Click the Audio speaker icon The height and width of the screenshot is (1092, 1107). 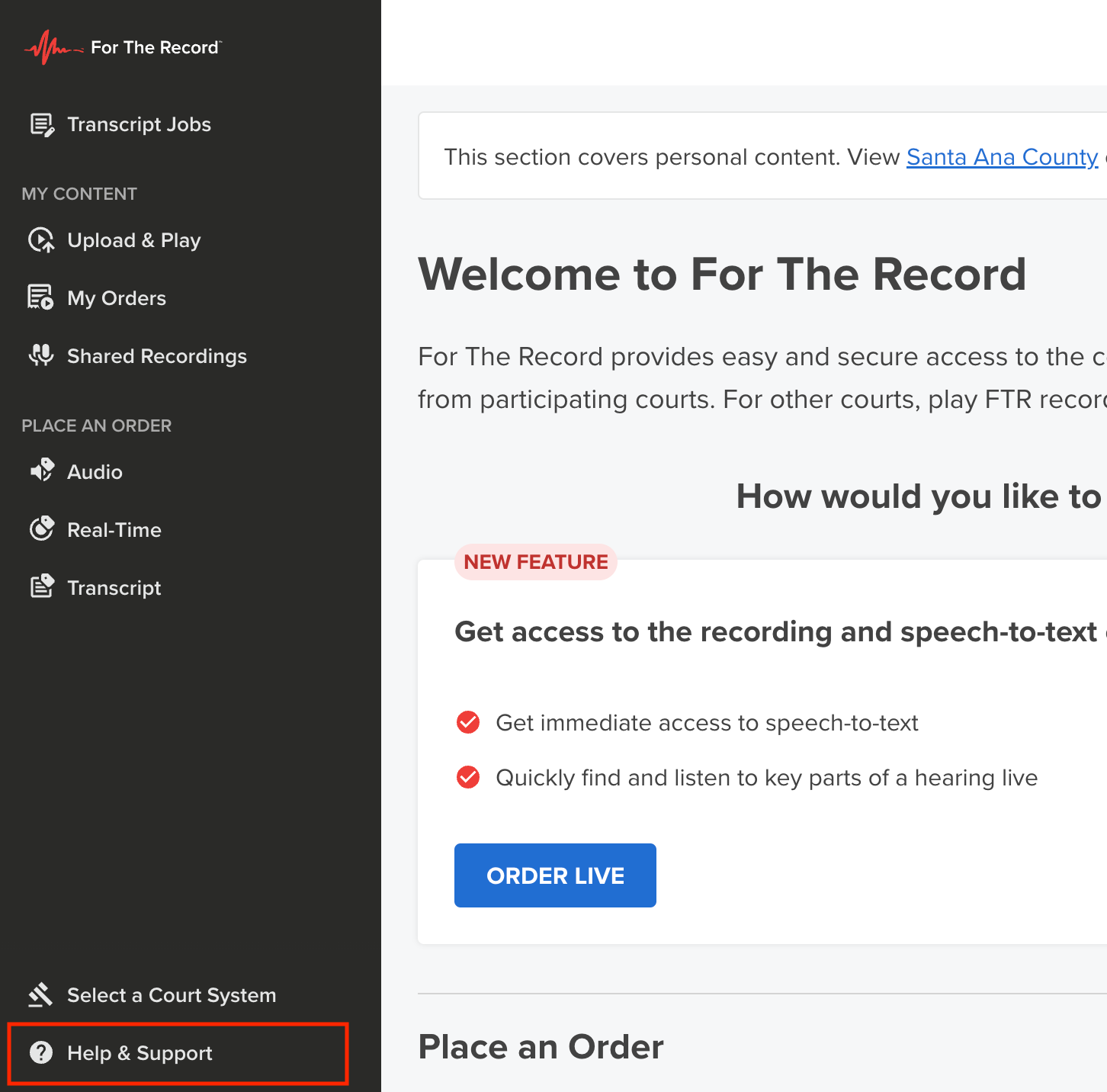click(41, 471)
